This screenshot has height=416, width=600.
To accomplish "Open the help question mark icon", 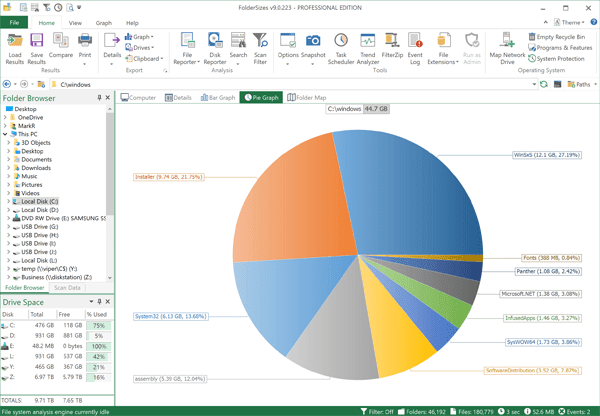I will pos(593,22).
